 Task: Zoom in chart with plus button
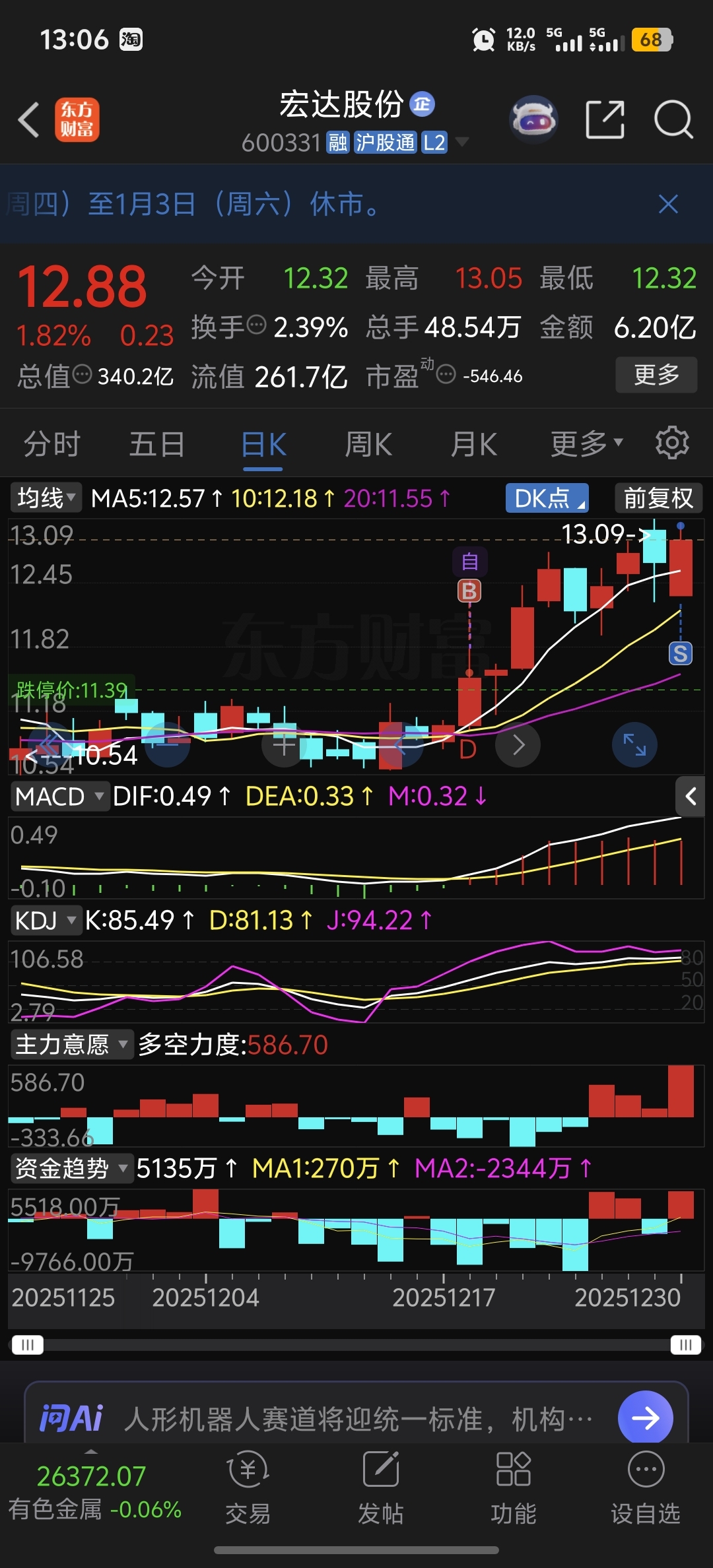coord(284,745)
